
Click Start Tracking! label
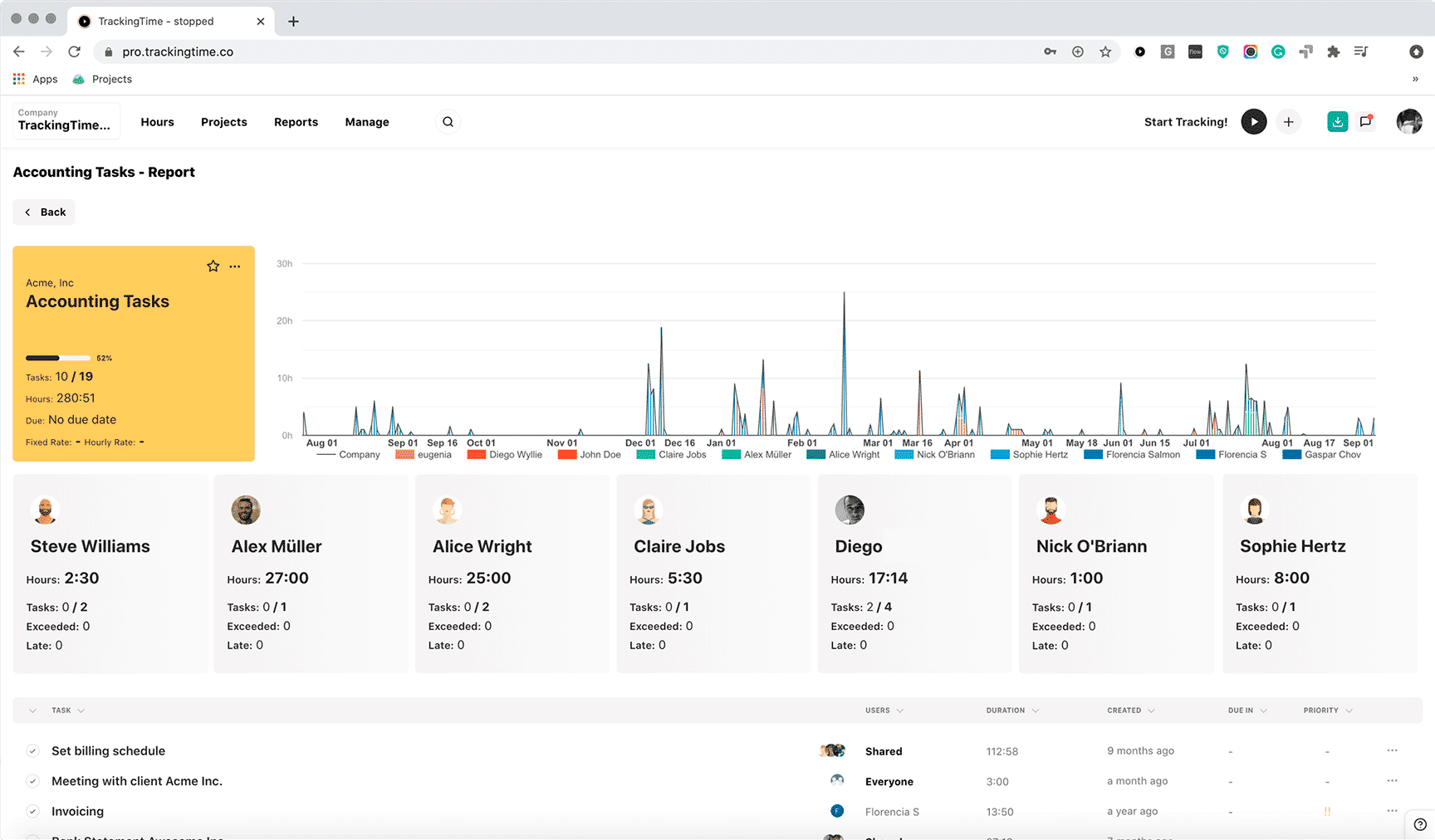pyautogui.click(x=1185, y=122)
